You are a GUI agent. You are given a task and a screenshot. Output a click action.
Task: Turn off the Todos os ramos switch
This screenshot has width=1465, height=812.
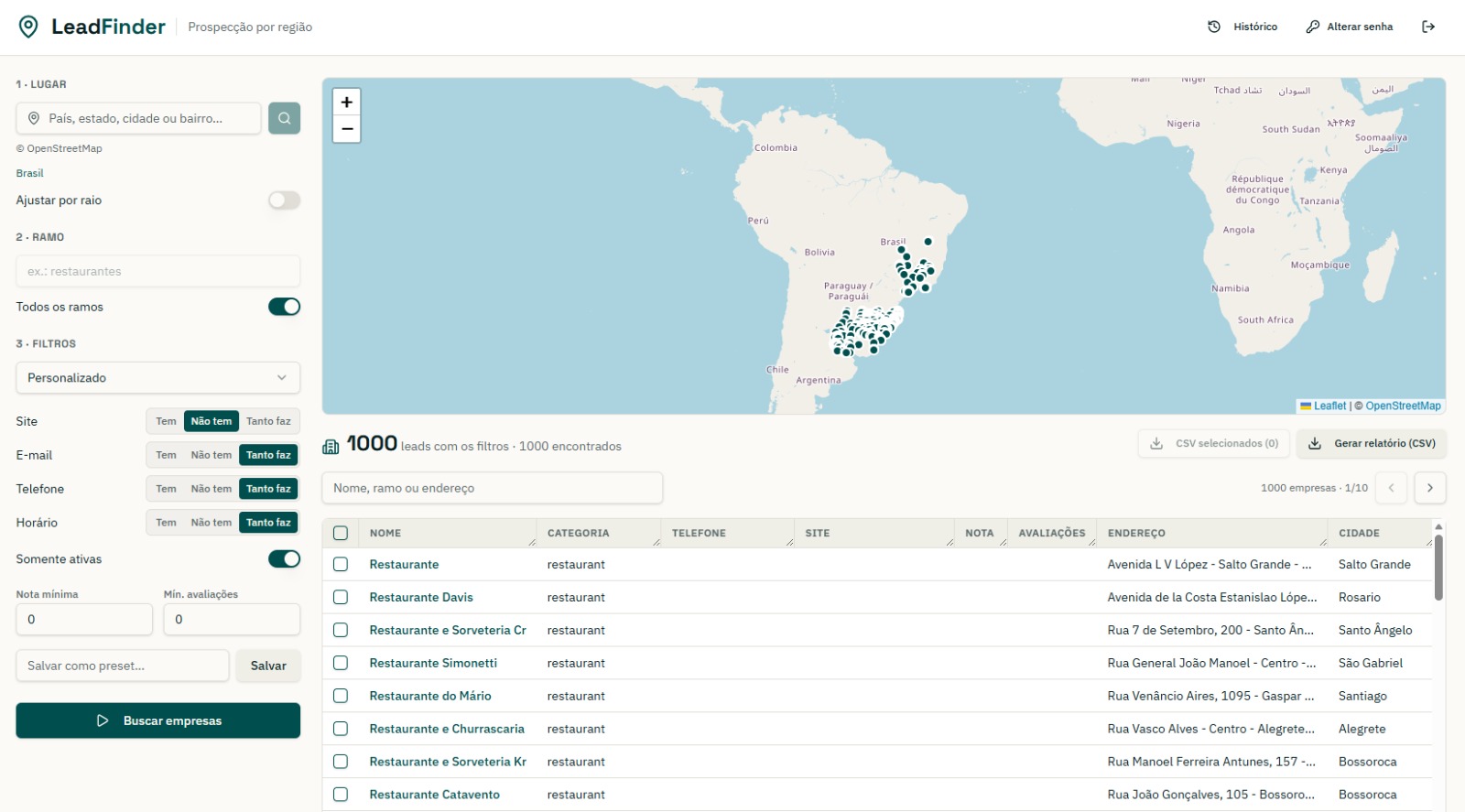[x=284, y=307]
